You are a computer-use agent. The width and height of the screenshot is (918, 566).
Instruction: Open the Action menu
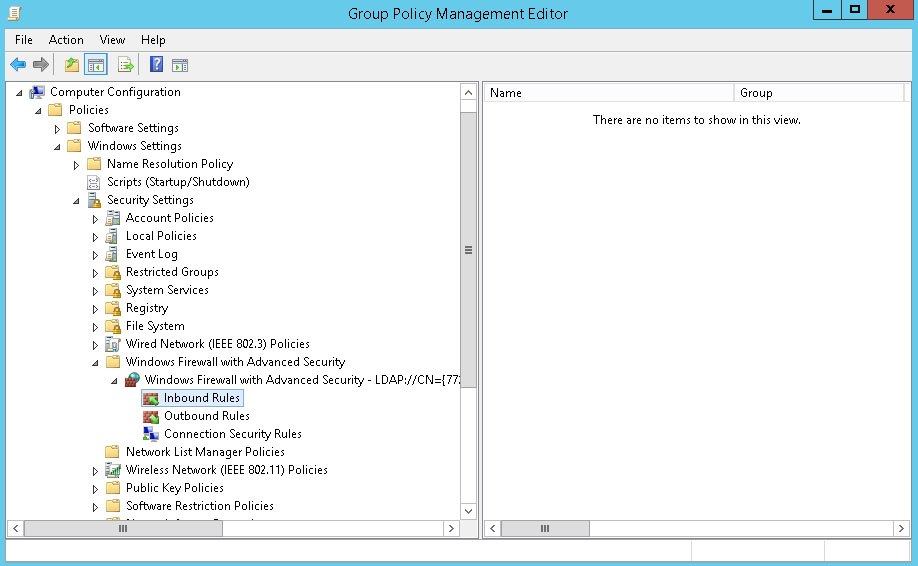pos(66,40)
